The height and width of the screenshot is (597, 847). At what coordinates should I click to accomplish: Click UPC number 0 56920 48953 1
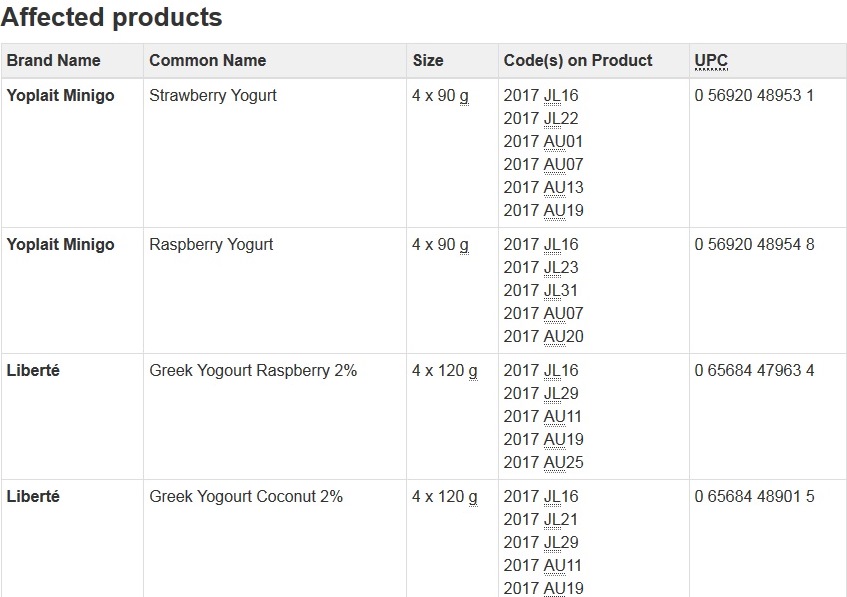(754, 96)
